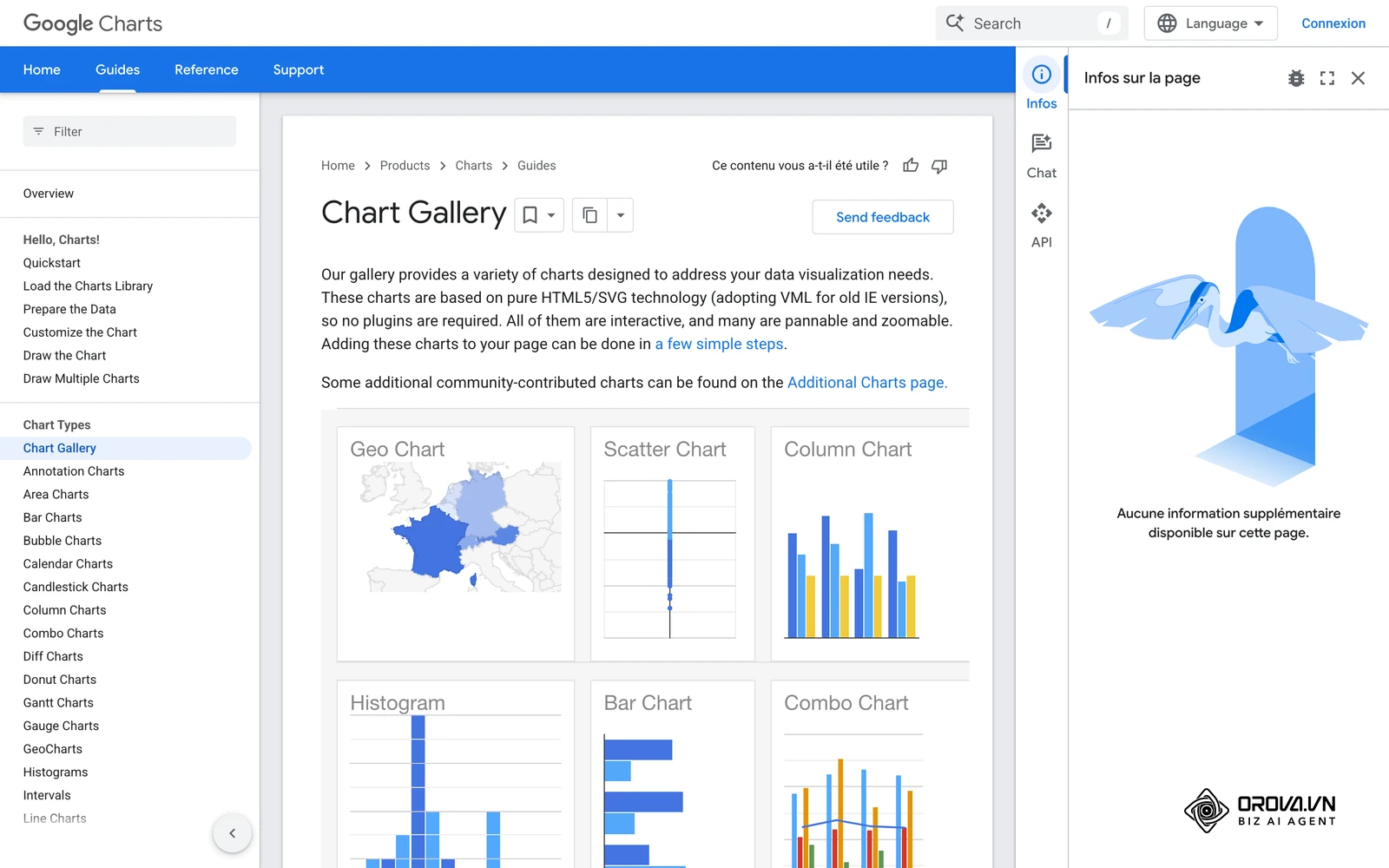This screenshot has height=868, width=1389.
Task: Open the Combo Chart thumbnail
Action: [x=870, y=774]
